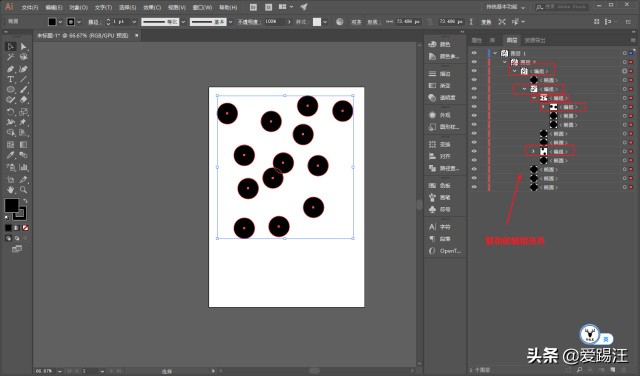Collapse the top-level layer 1 chevron

tap(495, 53)
